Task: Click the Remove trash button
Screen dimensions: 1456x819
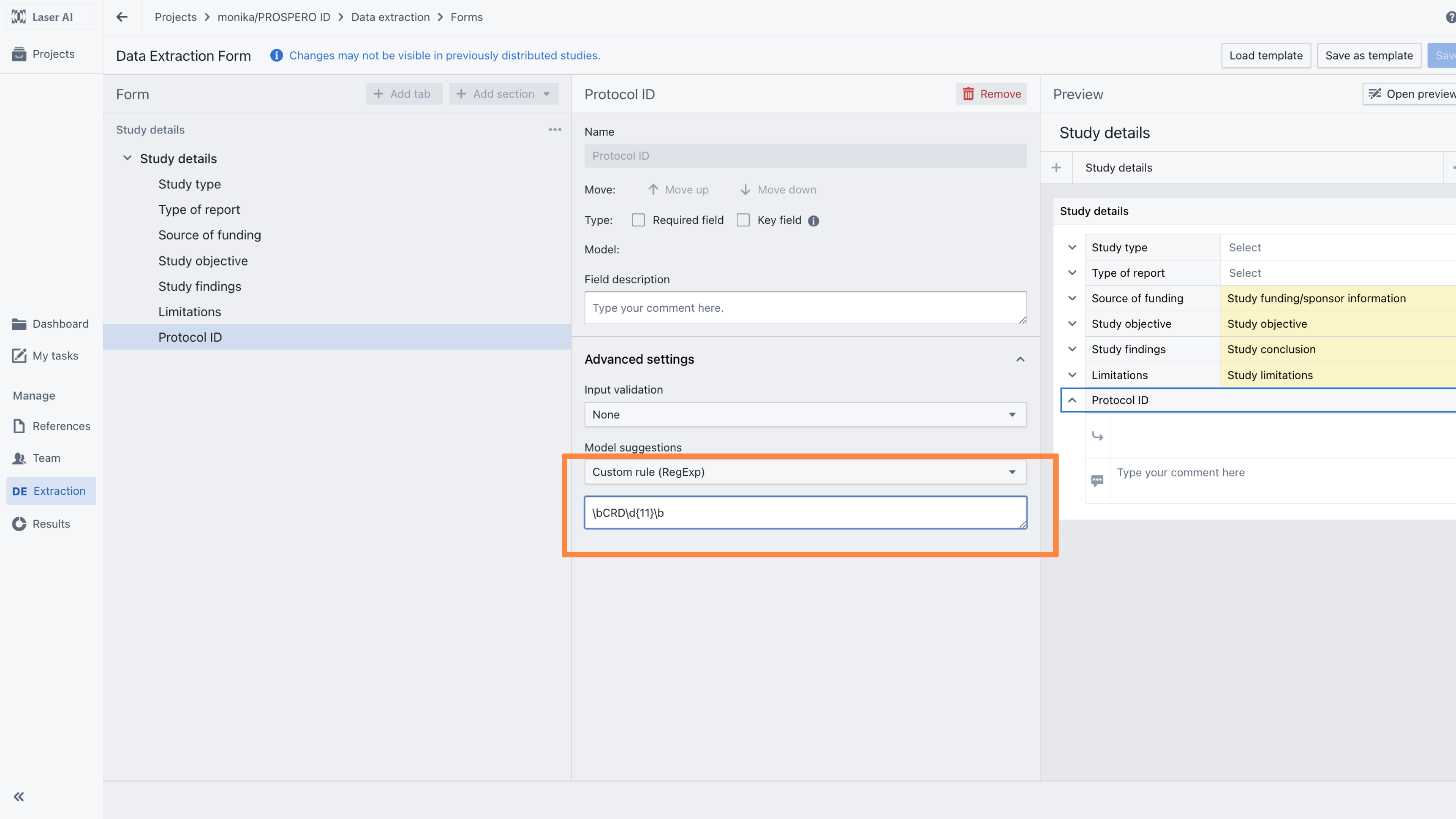Action: pos(992,94)
